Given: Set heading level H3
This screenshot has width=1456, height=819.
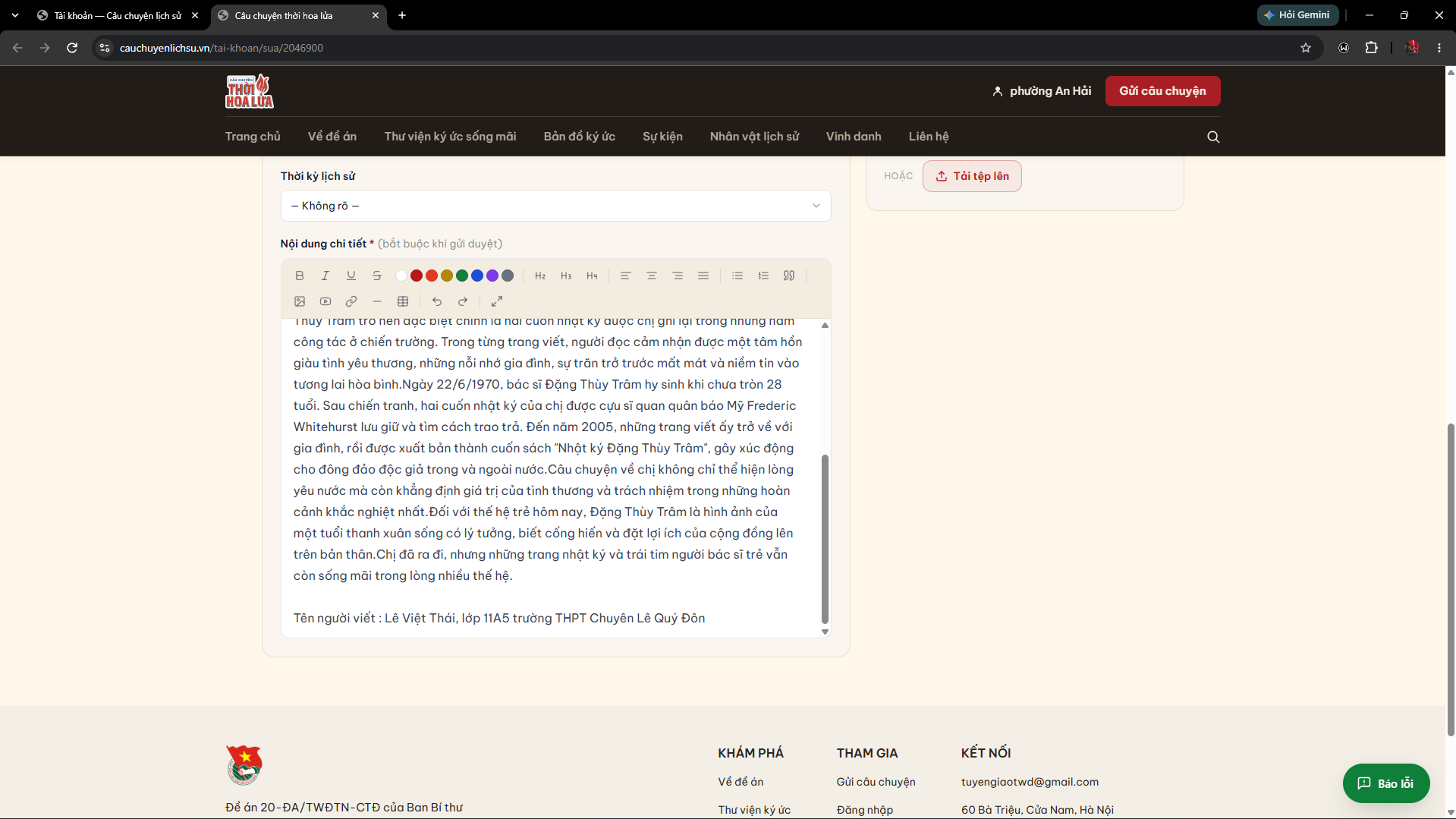Looking at the screenshot, I should click(566, 276).
